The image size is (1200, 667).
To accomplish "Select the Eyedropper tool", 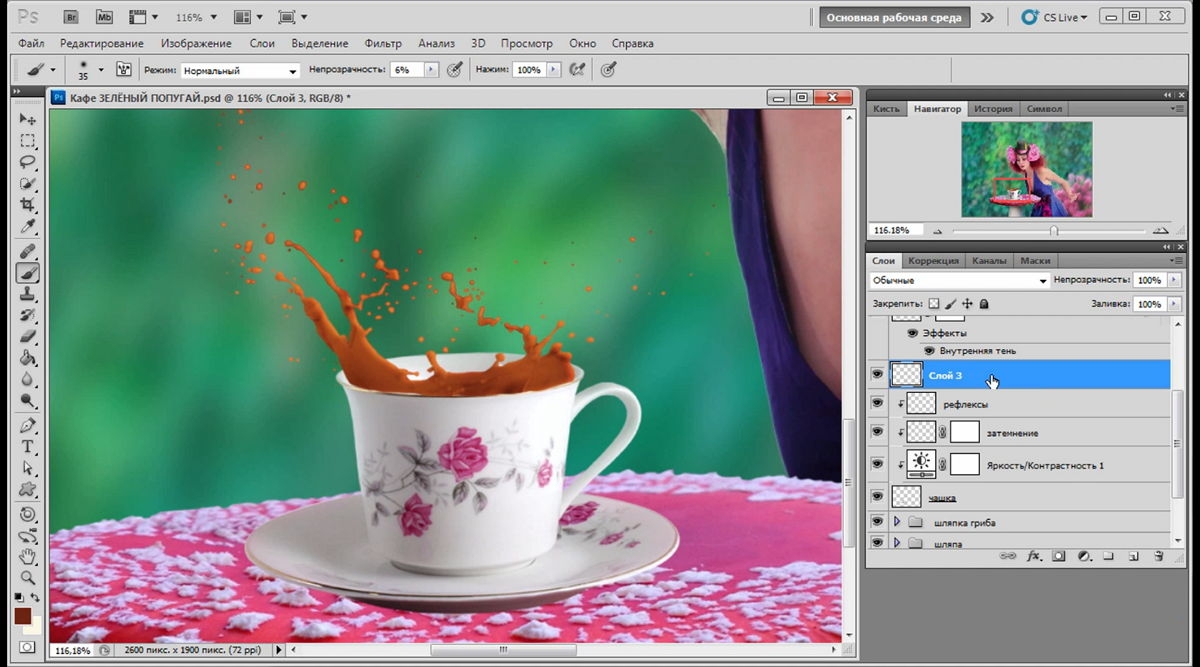I will pos(28,227).
